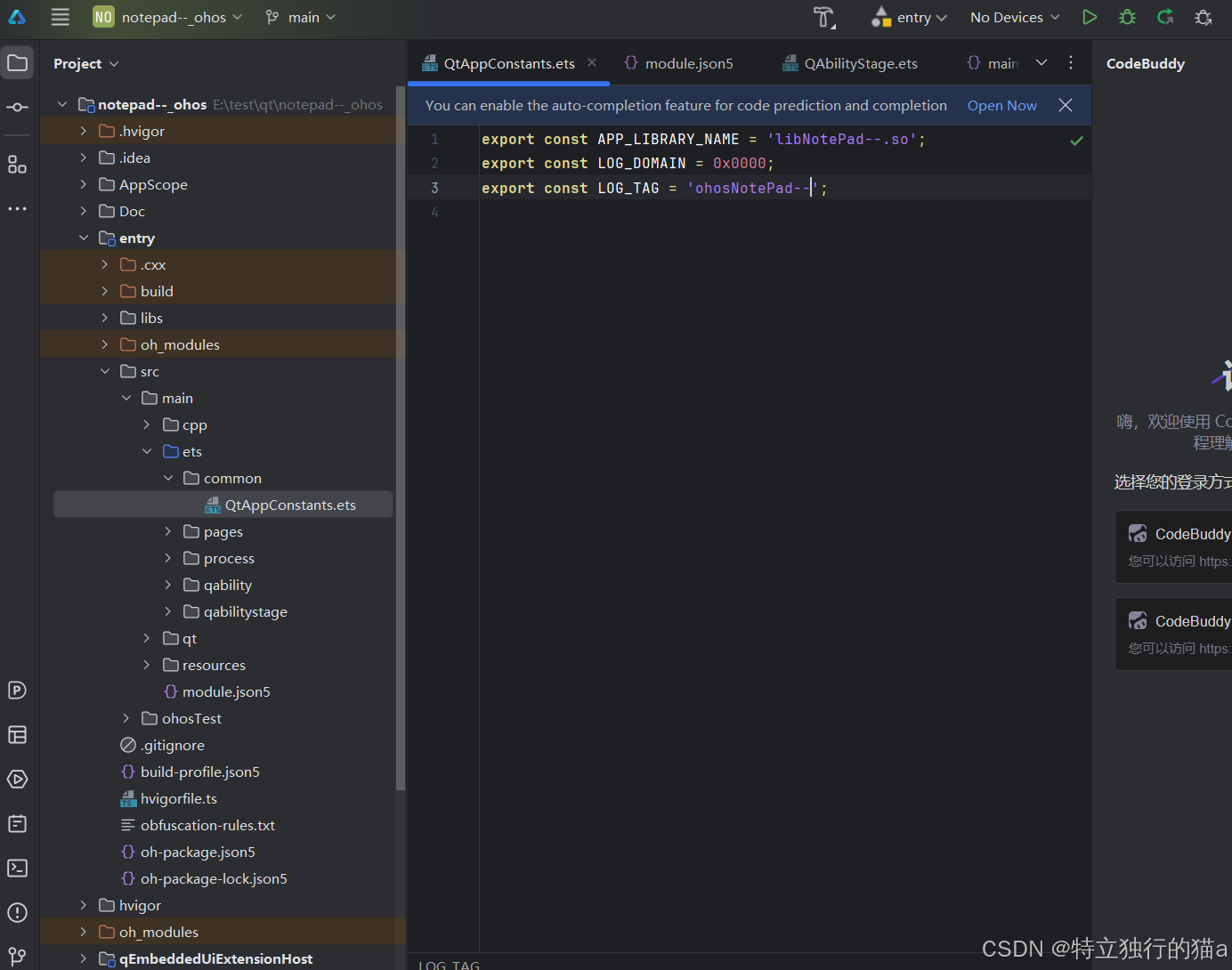Screen dimensions: 1232x970
Task: Click the project tree vertical scrollbar
Action: 401,436
